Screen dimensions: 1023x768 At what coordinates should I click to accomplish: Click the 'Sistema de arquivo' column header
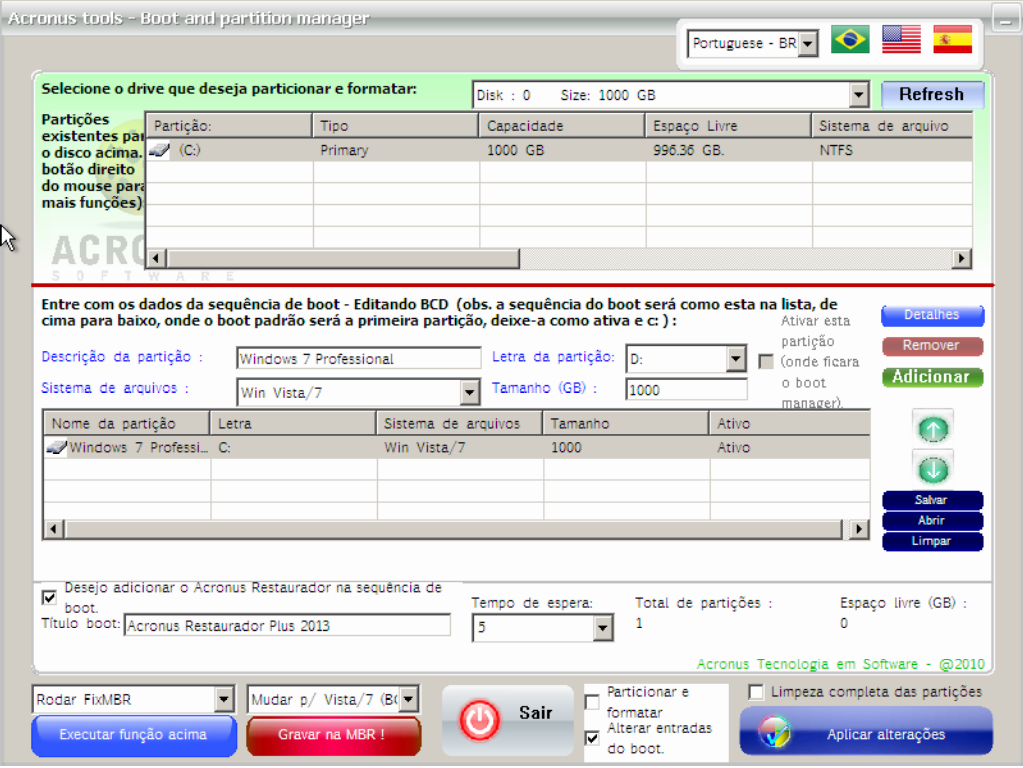(x=893, y=126)
